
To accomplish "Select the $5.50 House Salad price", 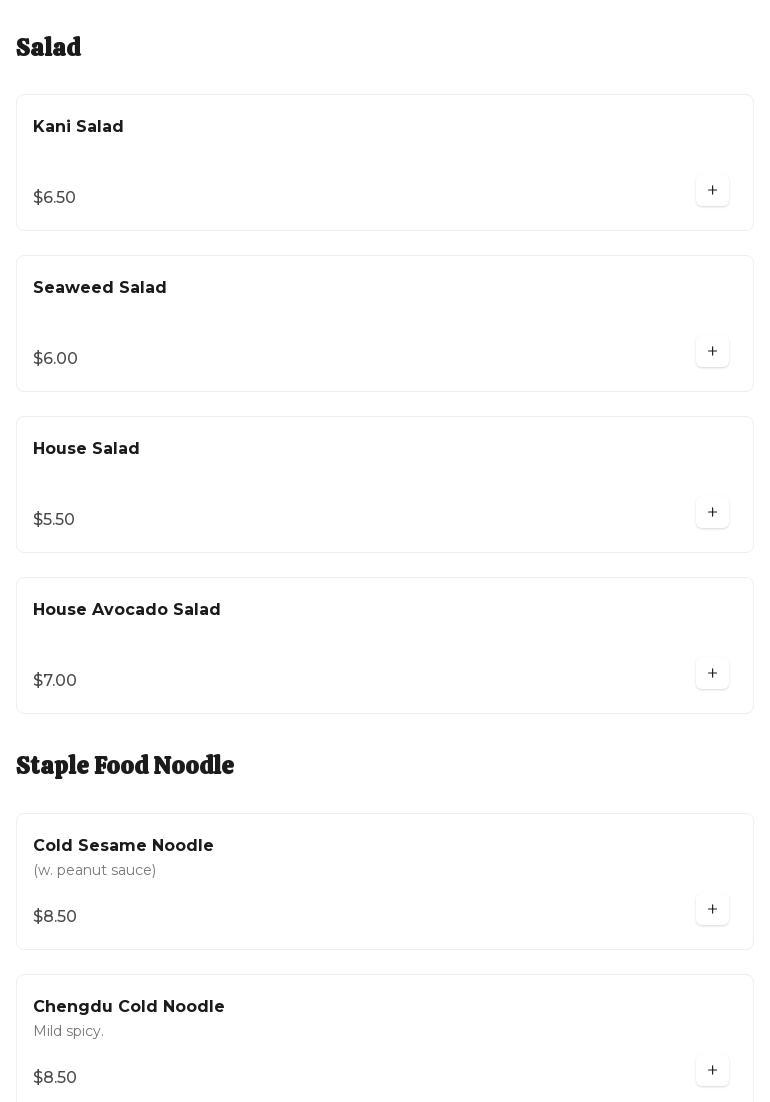I will (x=54, y=520).
